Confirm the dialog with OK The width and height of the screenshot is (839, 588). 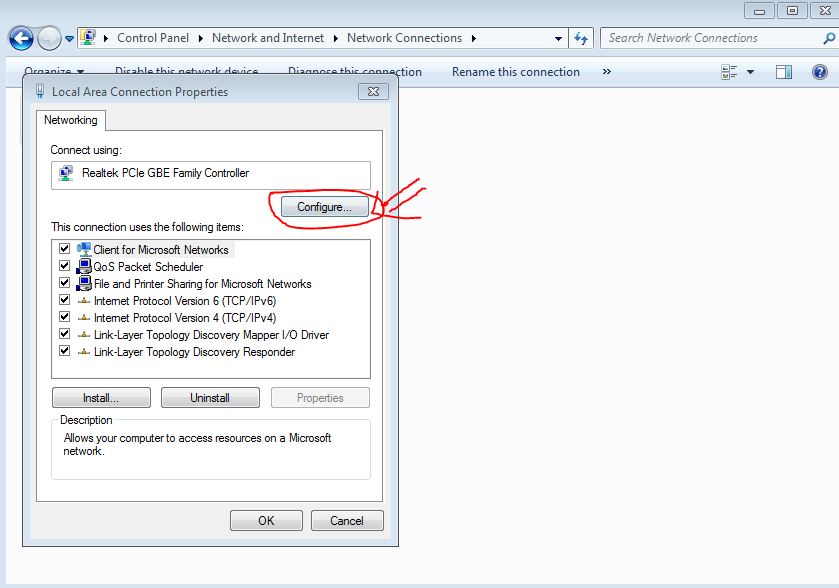(x=266, y=521)
